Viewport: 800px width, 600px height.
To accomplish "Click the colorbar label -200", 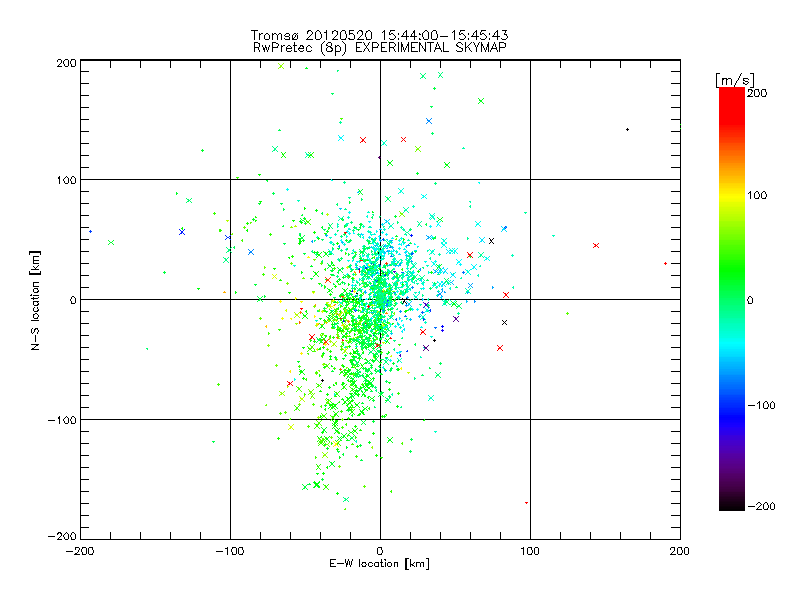I will pos(761,506).
